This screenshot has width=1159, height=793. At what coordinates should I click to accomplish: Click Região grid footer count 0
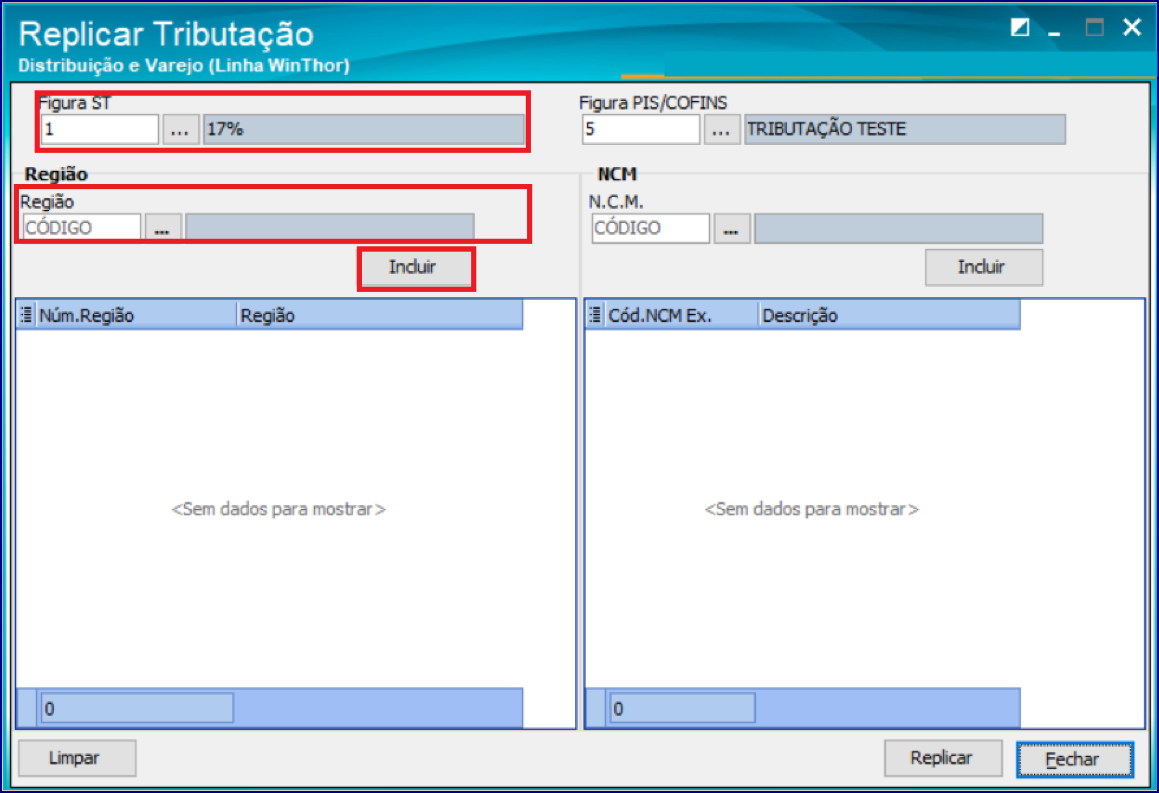pos(137,709)
